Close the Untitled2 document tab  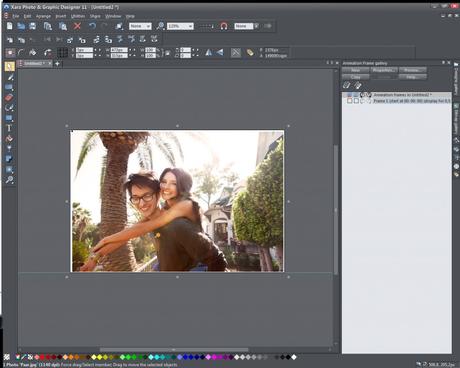pos(50,63)
